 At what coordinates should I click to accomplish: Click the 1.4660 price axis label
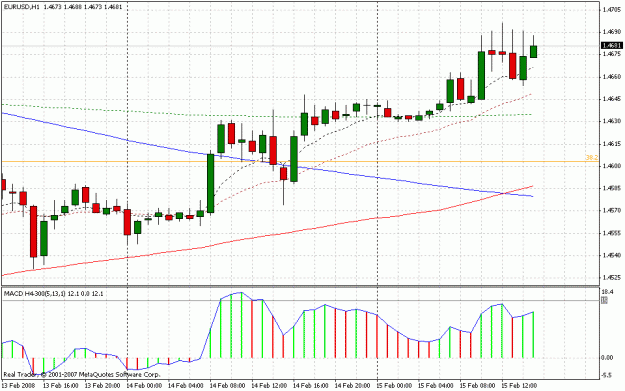pos(611,76)
